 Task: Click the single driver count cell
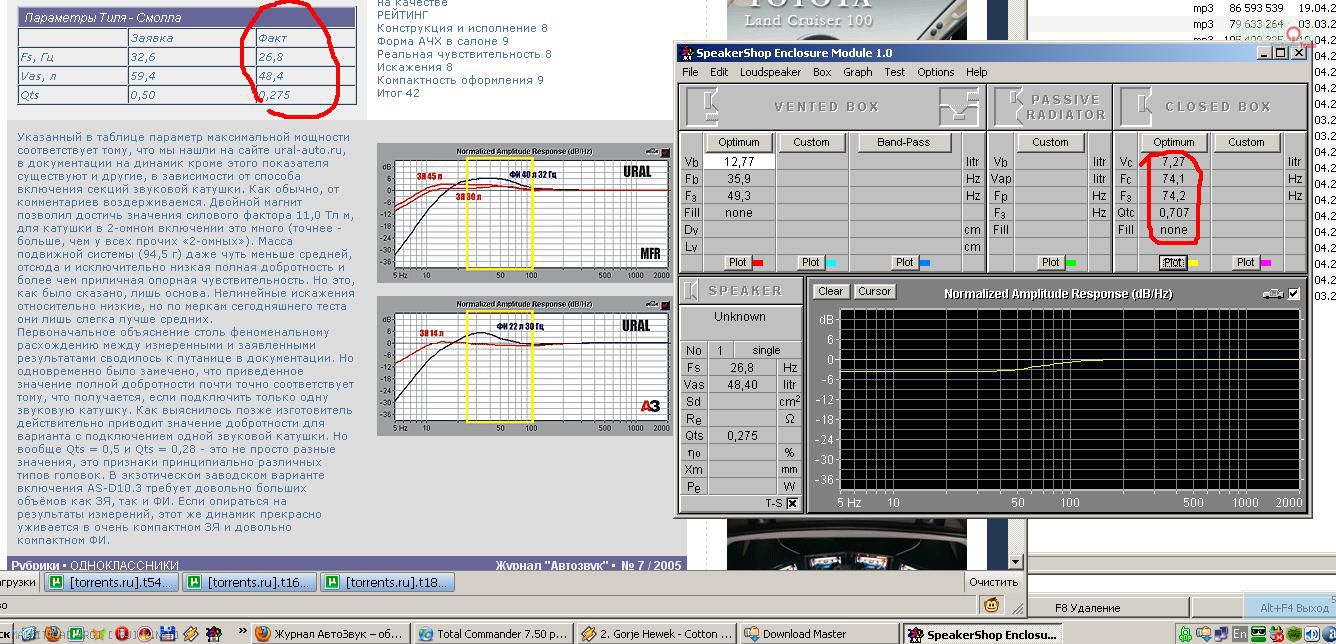tap(766, 350)
